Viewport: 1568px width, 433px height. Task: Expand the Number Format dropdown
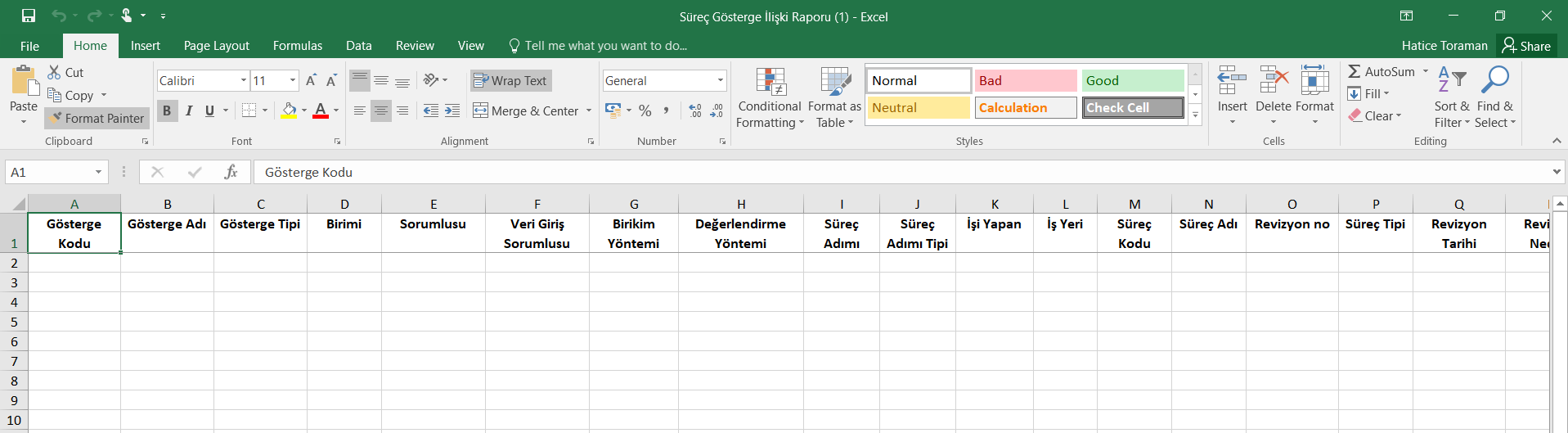tap(721, 80)
